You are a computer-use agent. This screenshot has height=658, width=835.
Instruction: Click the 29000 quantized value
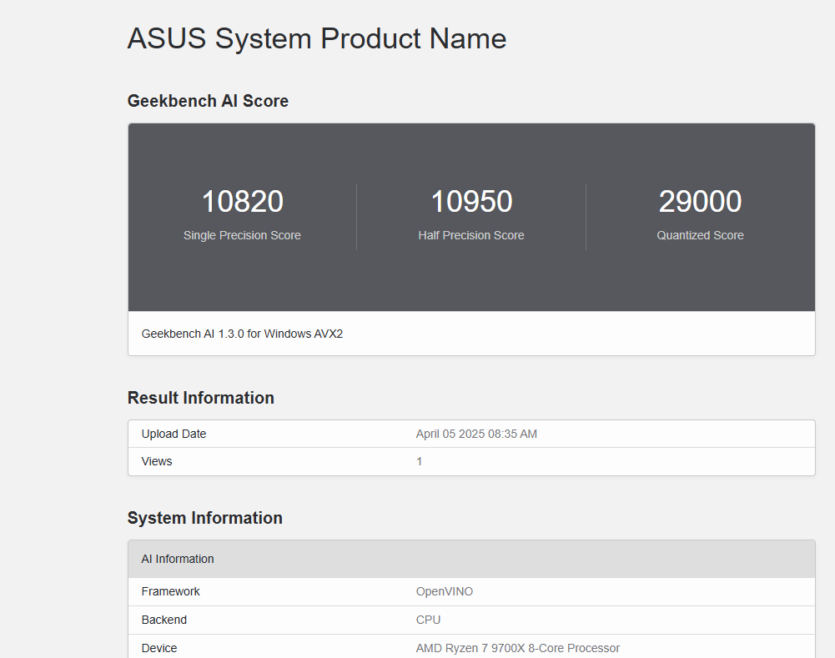(x=700, y=201)
